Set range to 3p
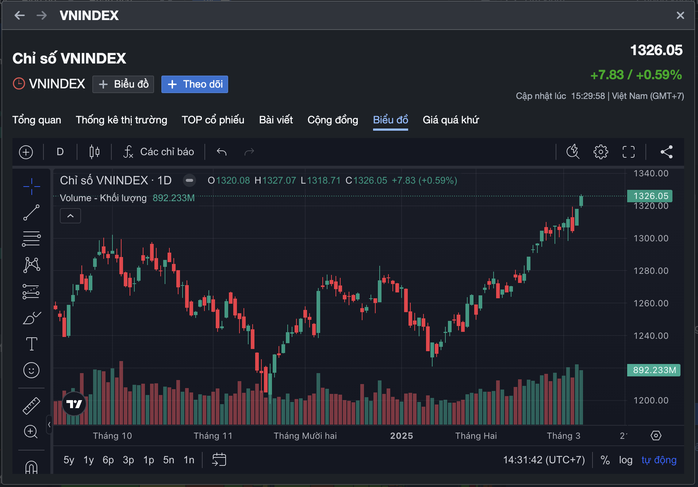 click(128, 460)
